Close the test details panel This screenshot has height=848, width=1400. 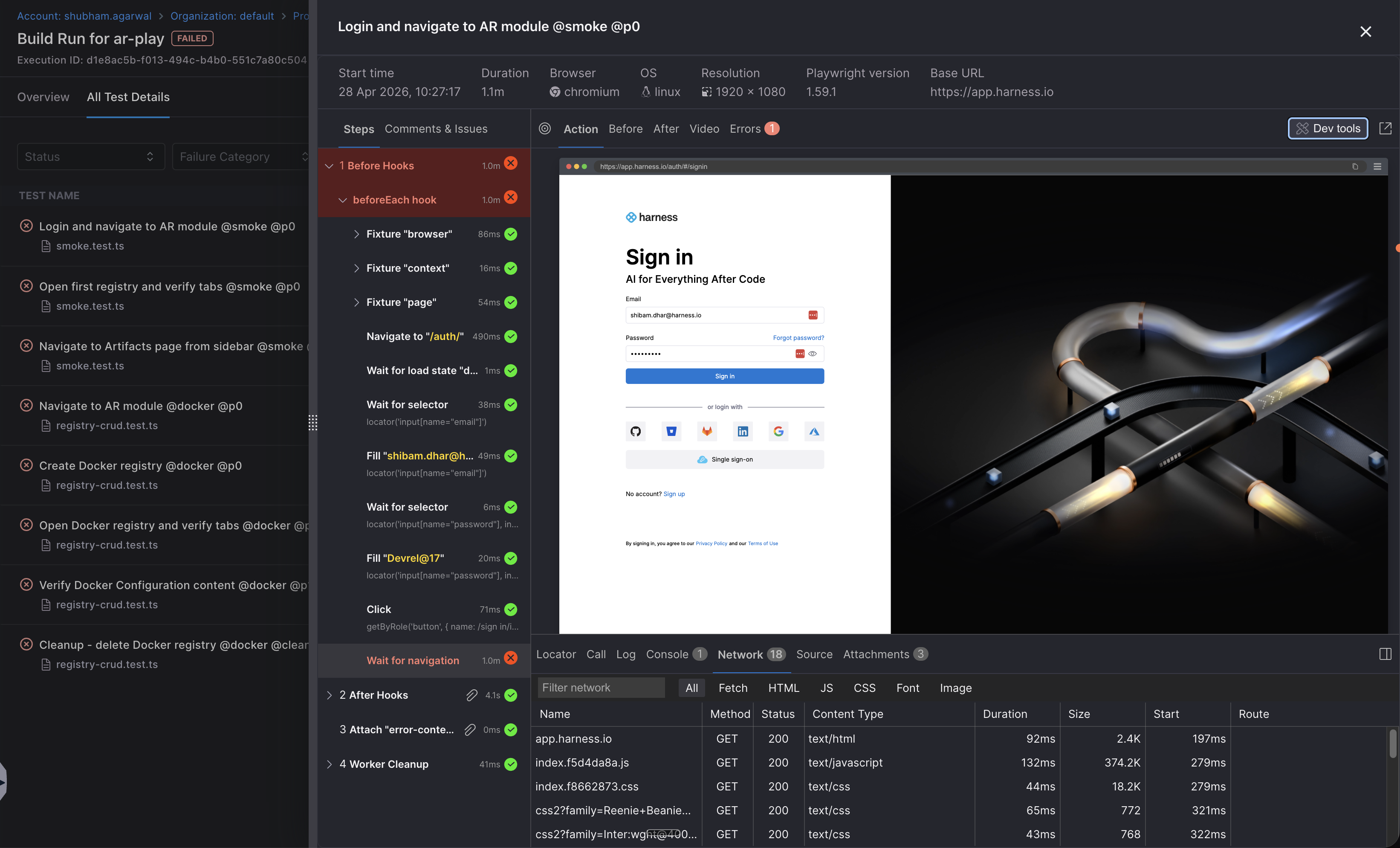coord(1366,32)
